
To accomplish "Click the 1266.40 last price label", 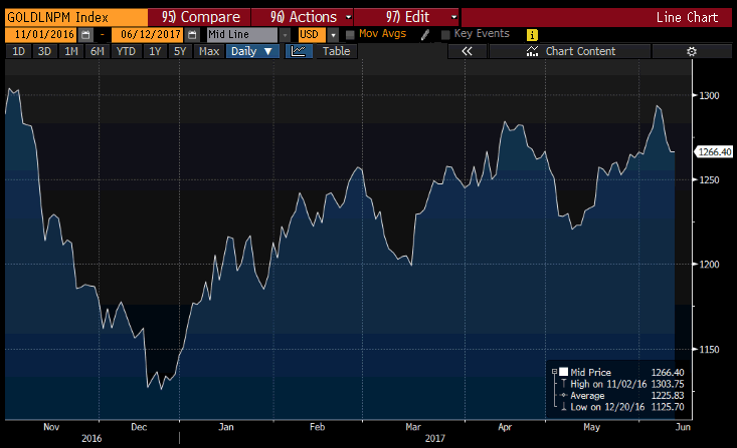I will [x=714, y=152].
